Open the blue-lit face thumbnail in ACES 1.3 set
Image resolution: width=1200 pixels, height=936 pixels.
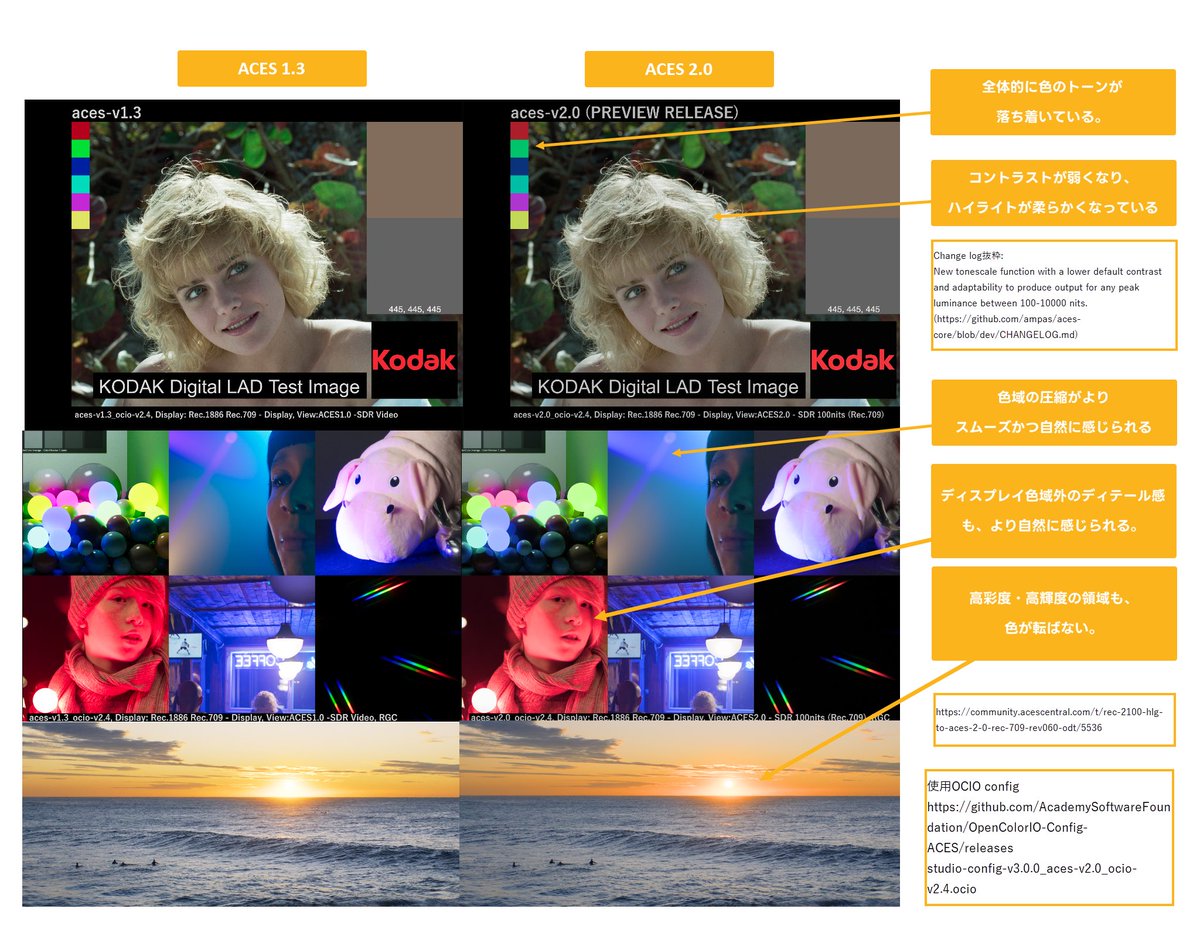241,503
